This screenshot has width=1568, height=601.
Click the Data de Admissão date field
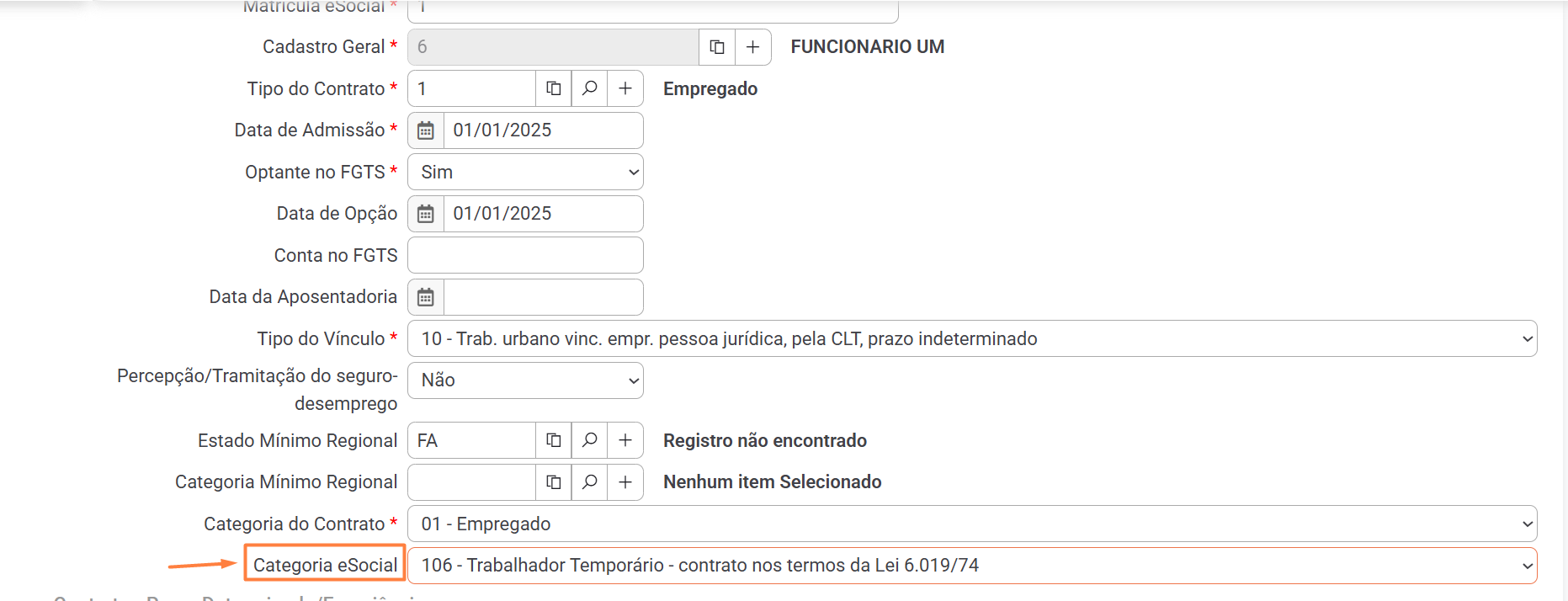tap(543, 130)
